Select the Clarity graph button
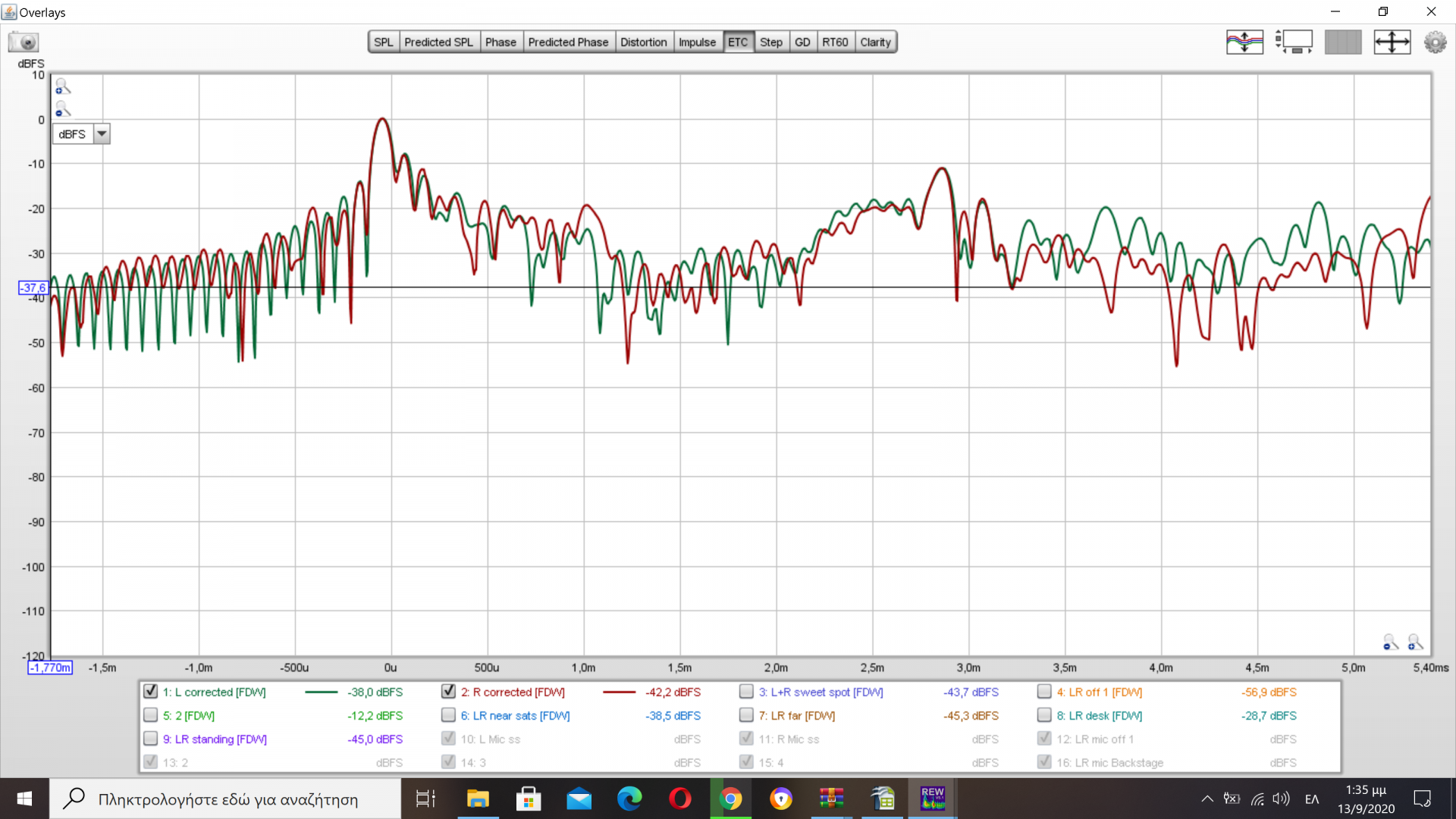The height and width of the screenshot is (819, 1456). click(875, 42)
